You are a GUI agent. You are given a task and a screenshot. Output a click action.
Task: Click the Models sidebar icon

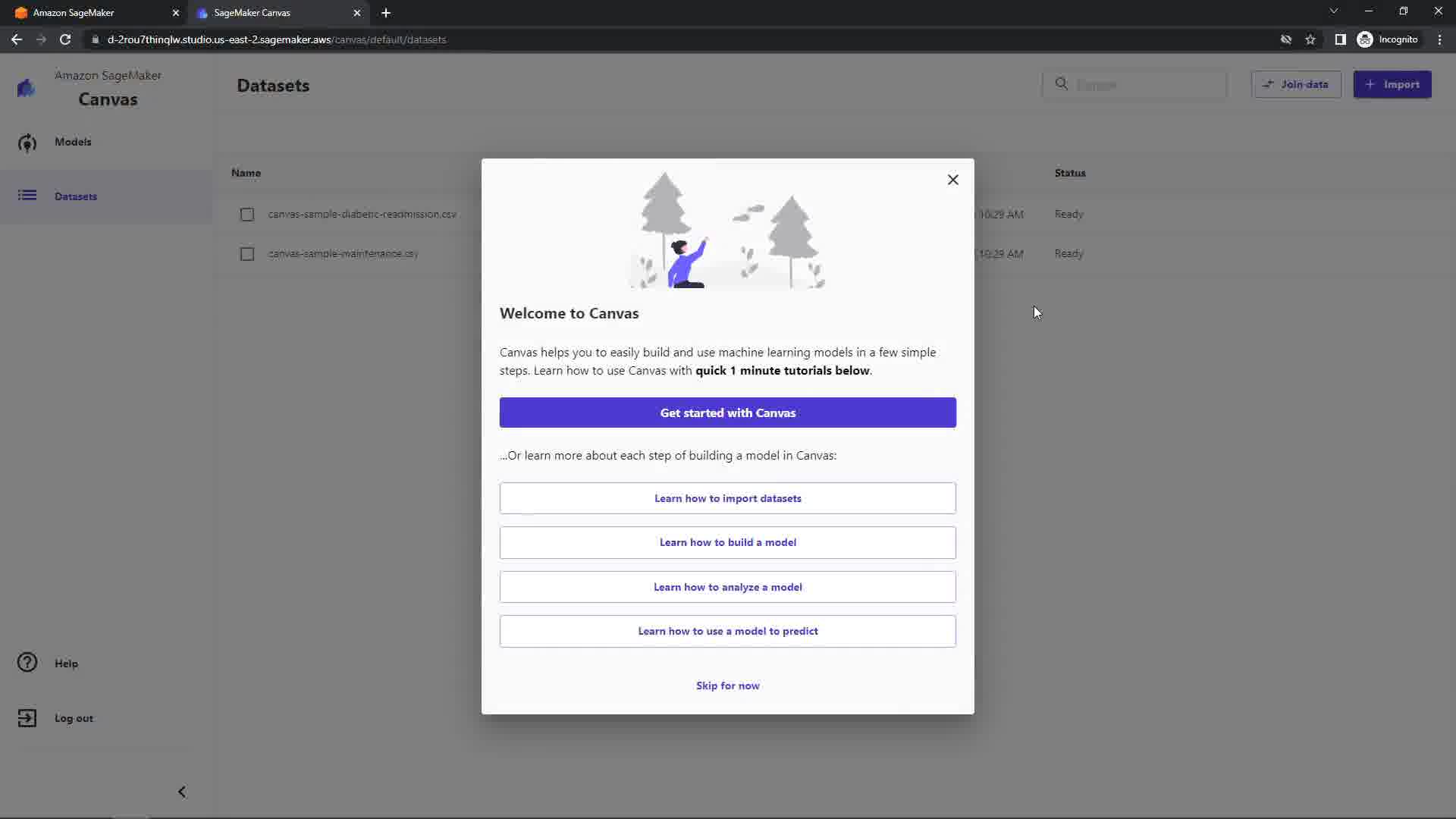27,143
